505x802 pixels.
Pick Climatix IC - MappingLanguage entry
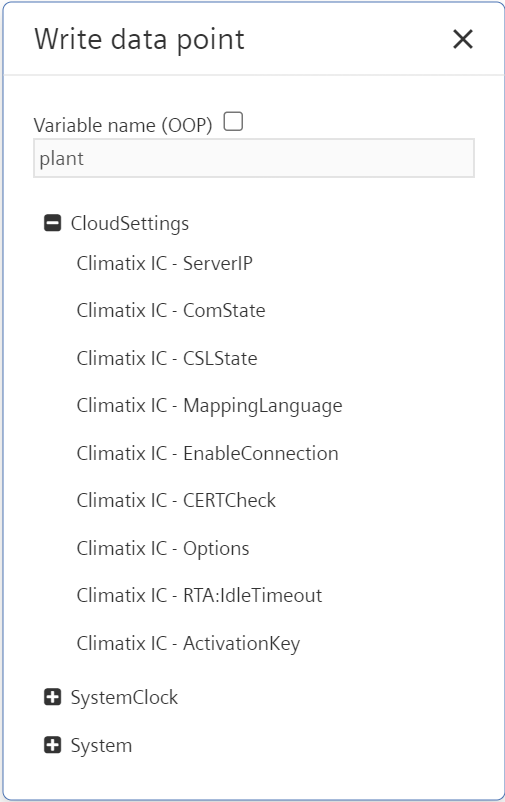coord(210,406)
